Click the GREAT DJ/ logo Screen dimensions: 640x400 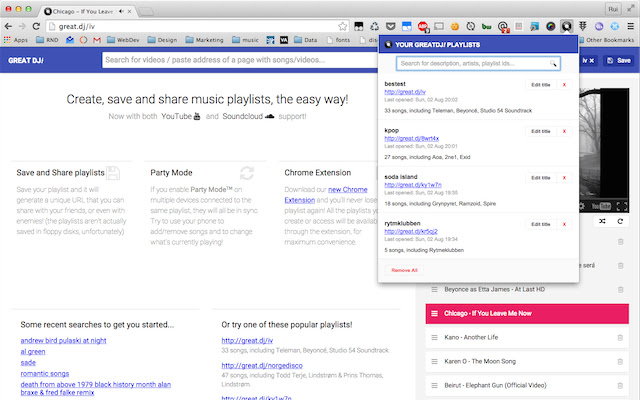click(x=26, y=60)
